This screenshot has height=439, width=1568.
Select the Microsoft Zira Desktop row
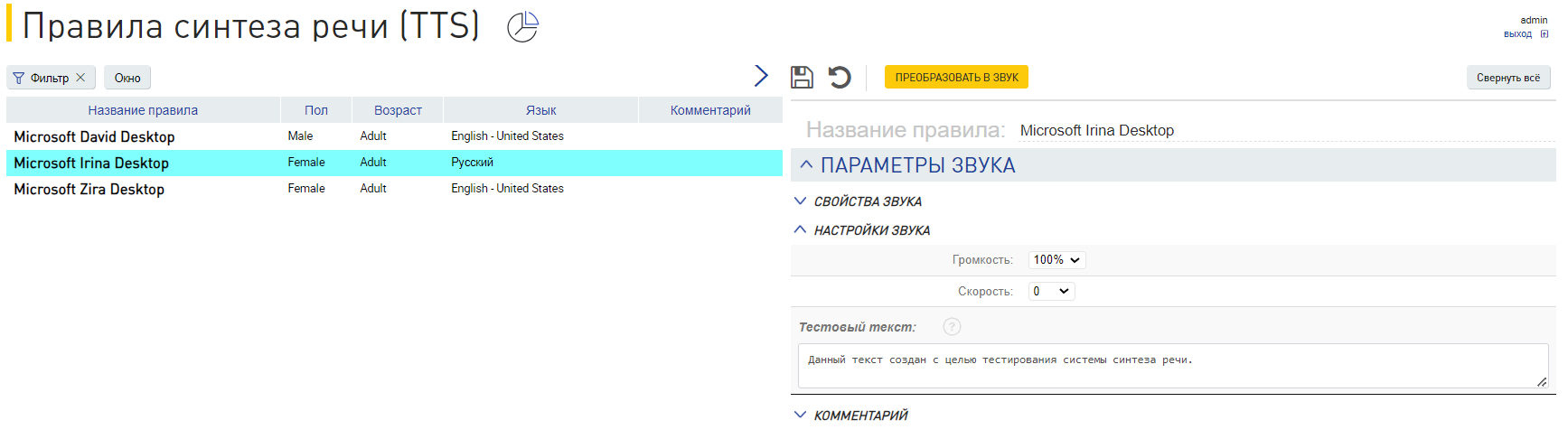click(x=394, y=189)
